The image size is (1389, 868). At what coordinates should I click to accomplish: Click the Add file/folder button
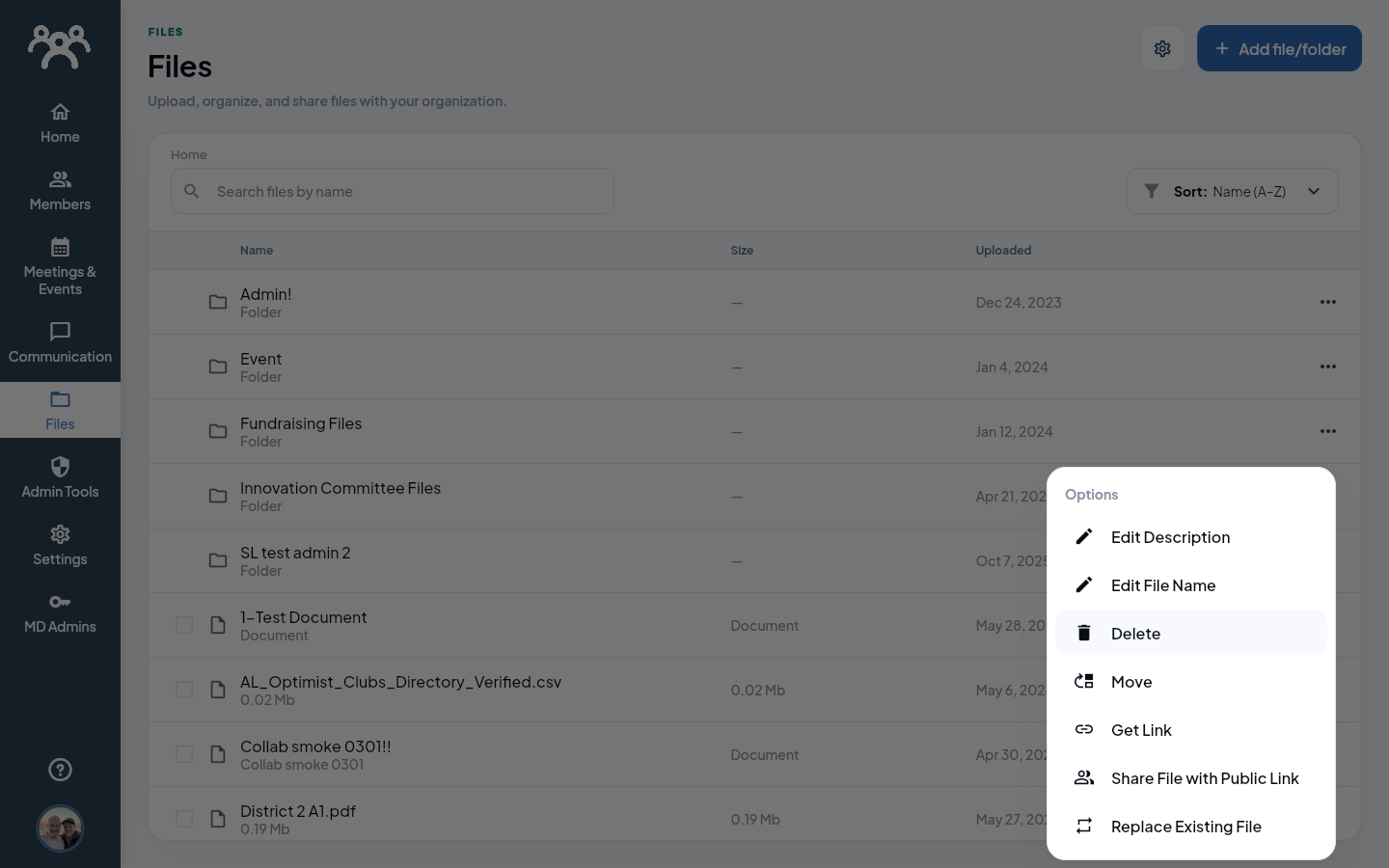point(1279,48)
